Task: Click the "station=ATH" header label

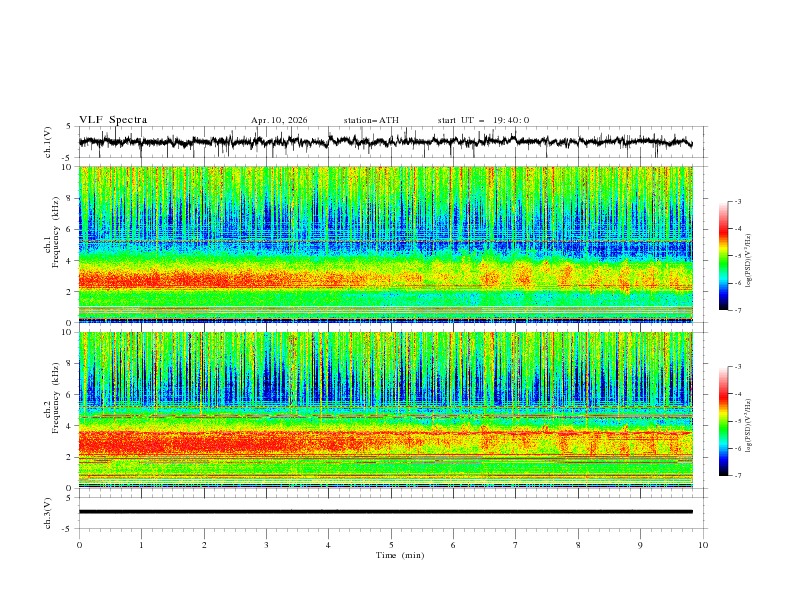Action: coord(371,120)
